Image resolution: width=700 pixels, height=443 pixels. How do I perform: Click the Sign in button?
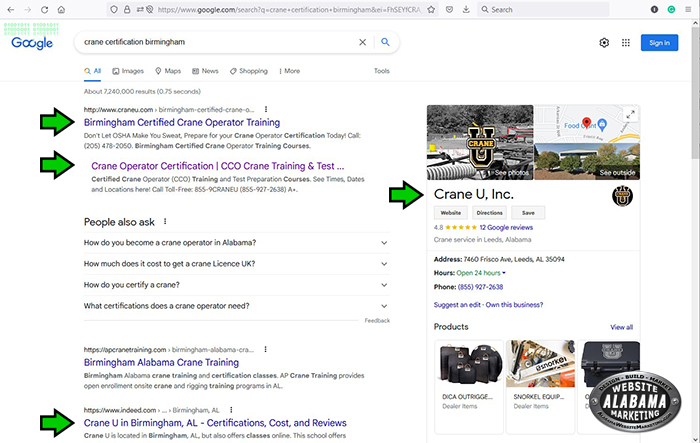tap(659, 43)
